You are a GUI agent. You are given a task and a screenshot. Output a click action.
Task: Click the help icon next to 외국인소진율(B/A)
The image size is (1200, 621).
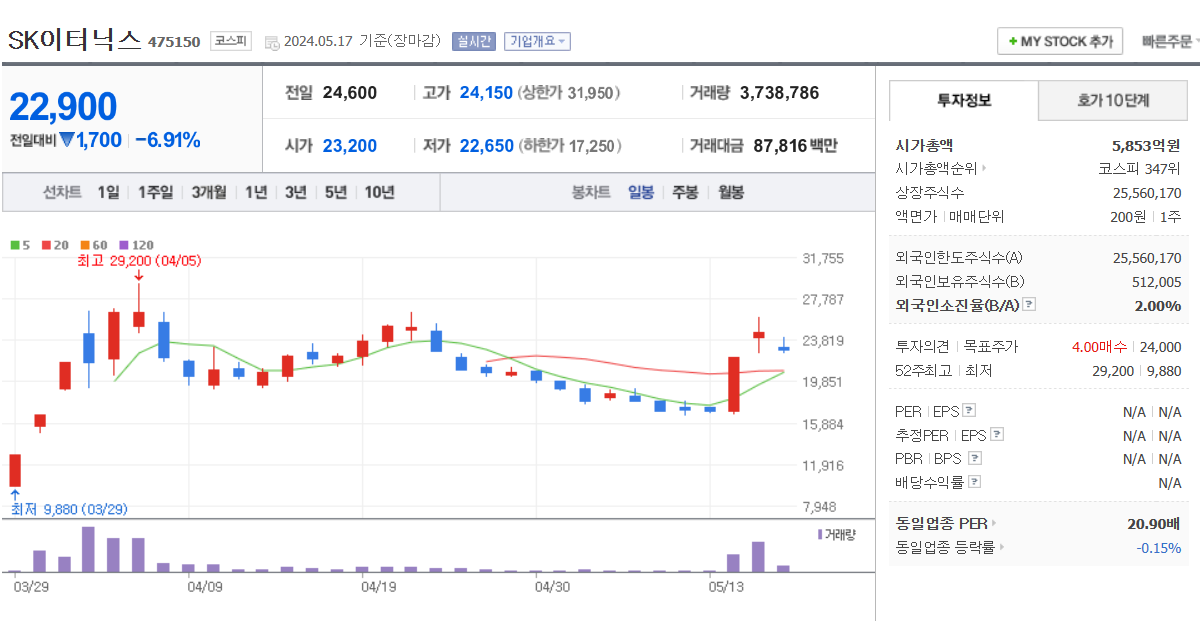[1029, 305]
